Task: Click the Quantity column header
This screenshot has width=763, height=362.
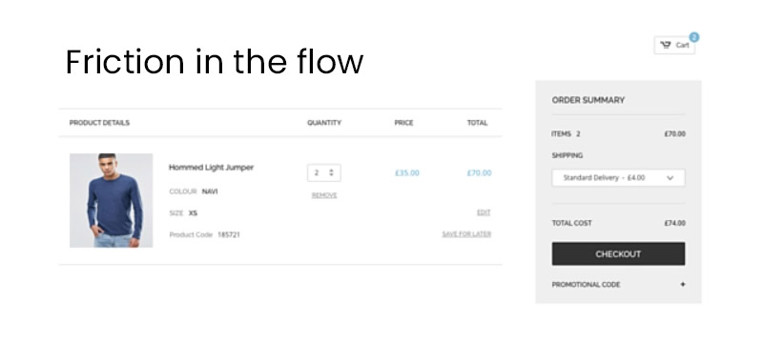Action: click(x=324, y=123)
